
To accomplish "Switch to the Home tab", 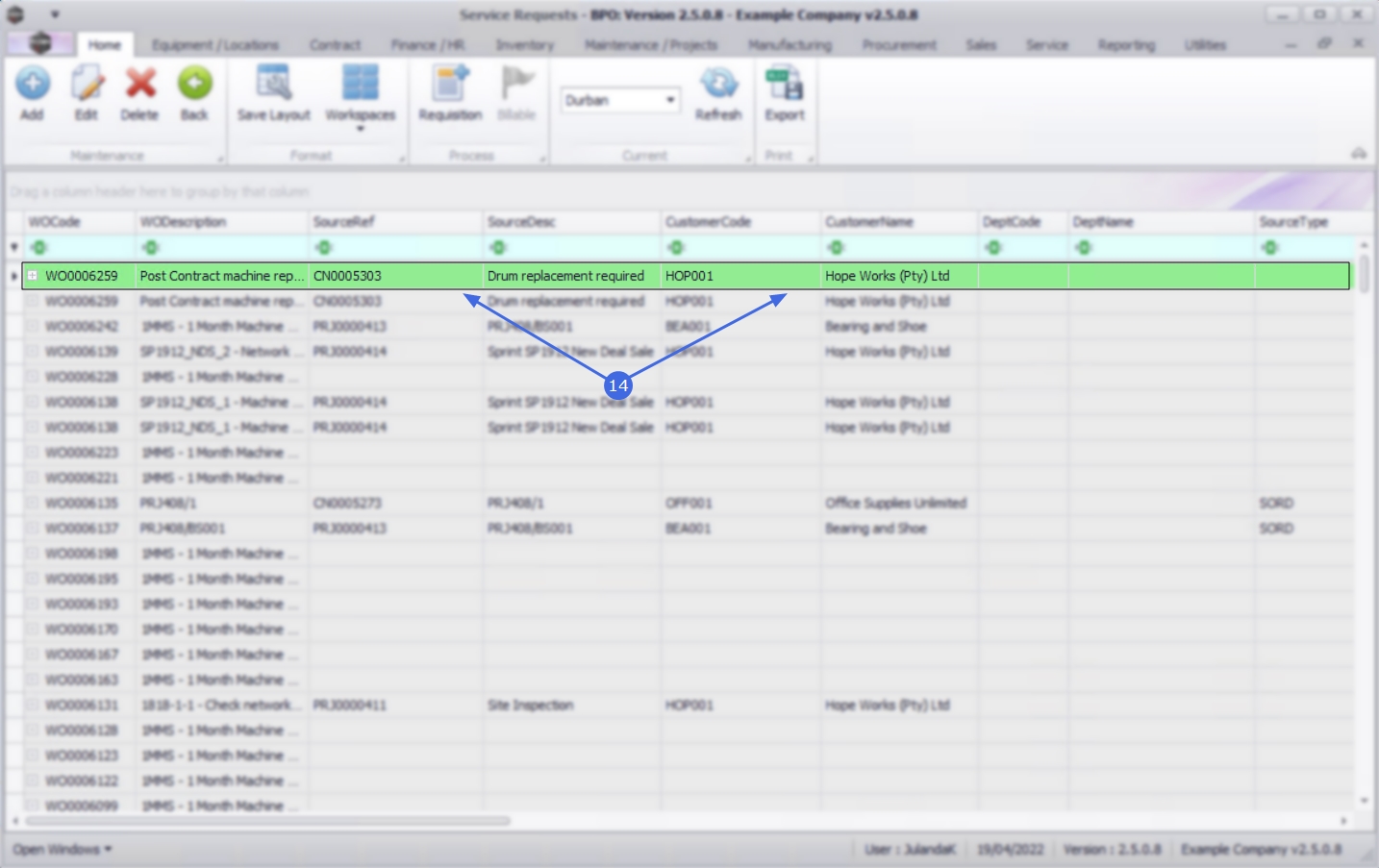I will tap(105, 45).
